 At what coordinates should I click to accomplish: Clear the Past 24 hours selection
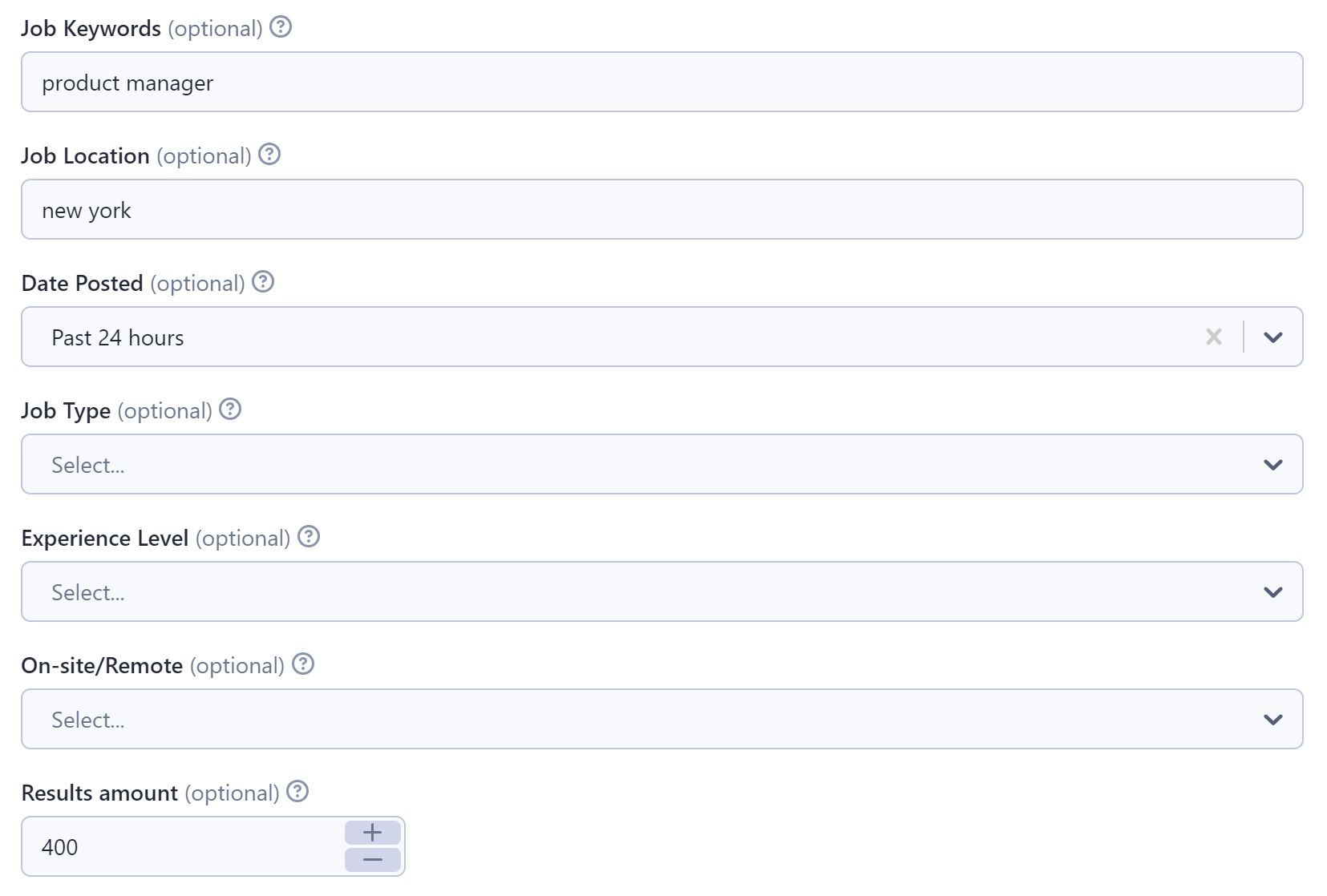(x=1214, y=337)
